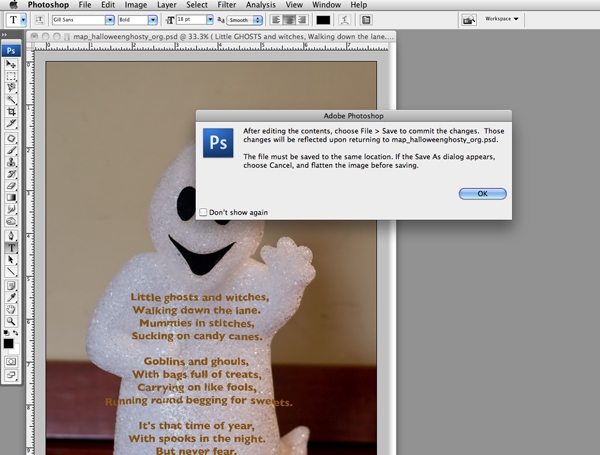Screen dimensions: 600x455
Task: Open the Apple menu
Action: coord(13,5)
